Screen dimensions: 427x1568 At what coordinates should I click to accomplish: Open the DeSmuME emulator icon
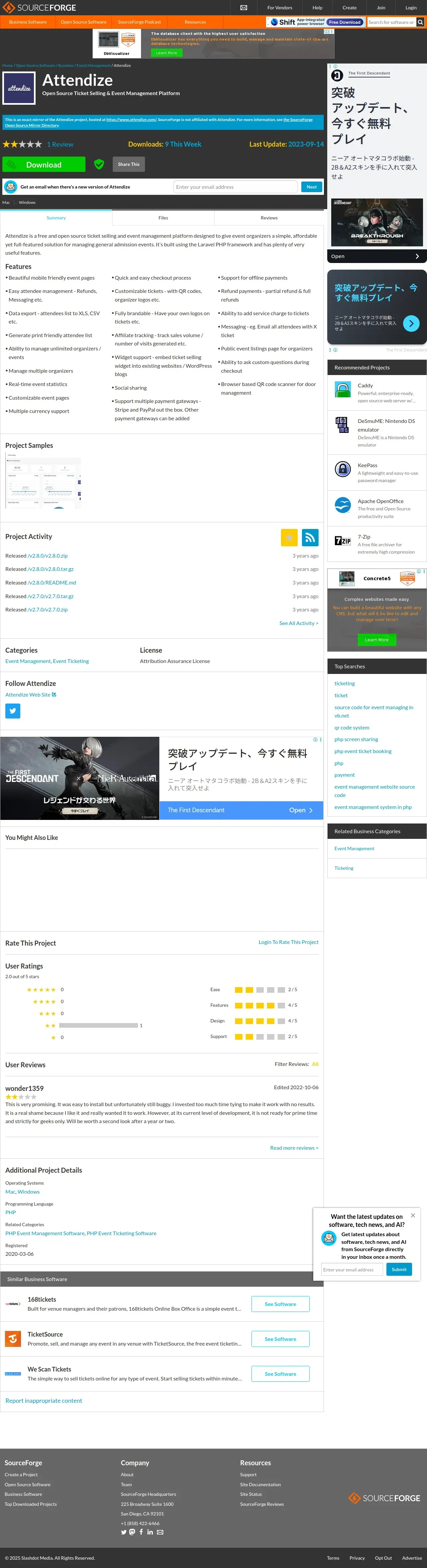click(342, 425)
